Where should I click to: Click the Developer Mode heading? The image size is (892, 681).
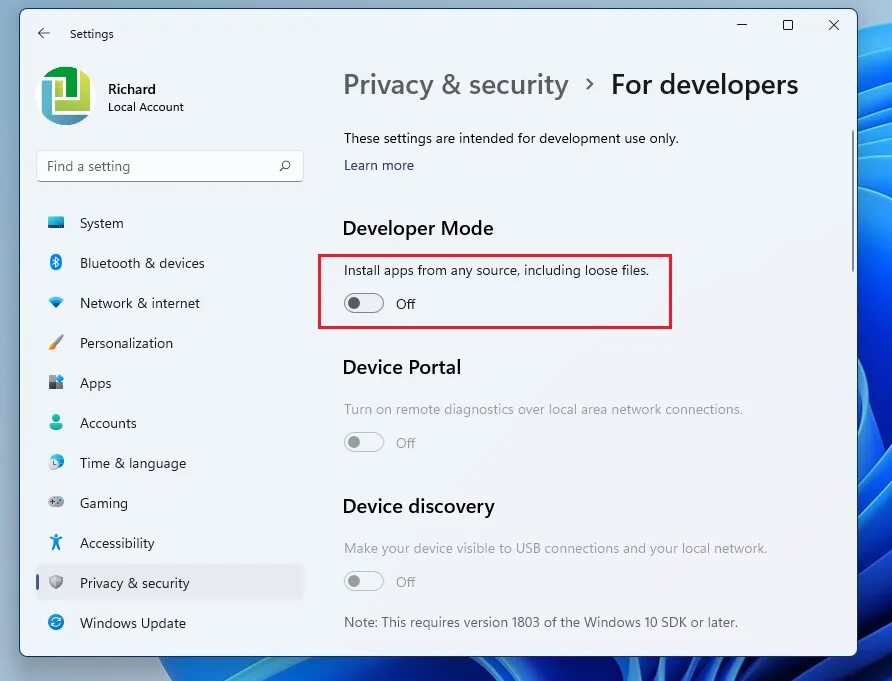tap(418, 228)
